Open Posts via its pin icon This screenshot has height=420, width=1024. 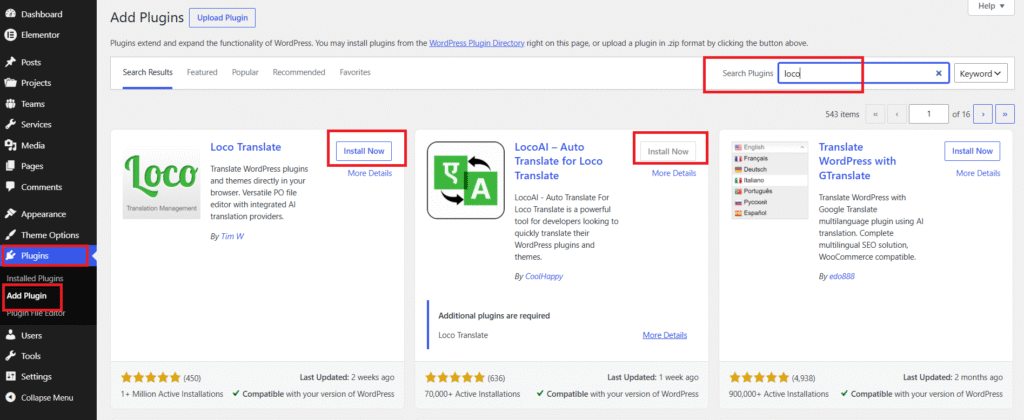pos(10,62)
